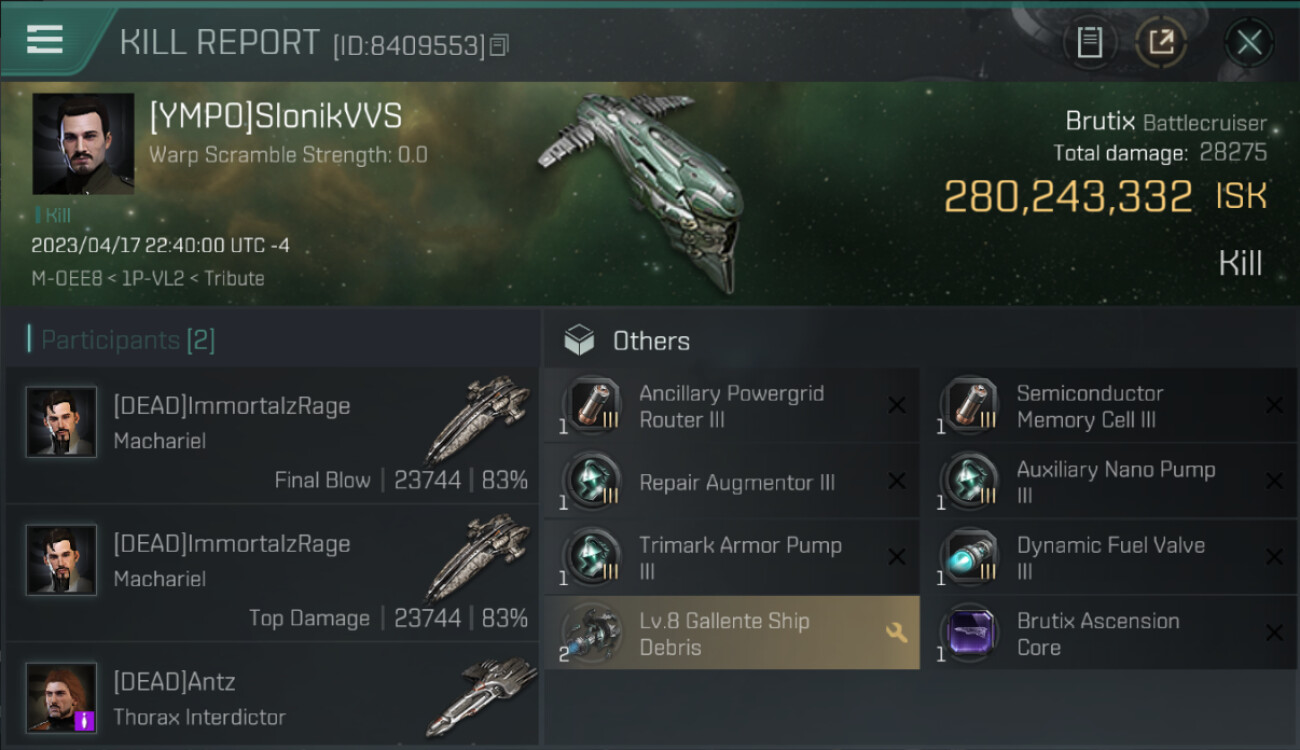Open the hamburger menu in the header
The width and height of the screenshot is (1300, 750).
click(45, 40)
